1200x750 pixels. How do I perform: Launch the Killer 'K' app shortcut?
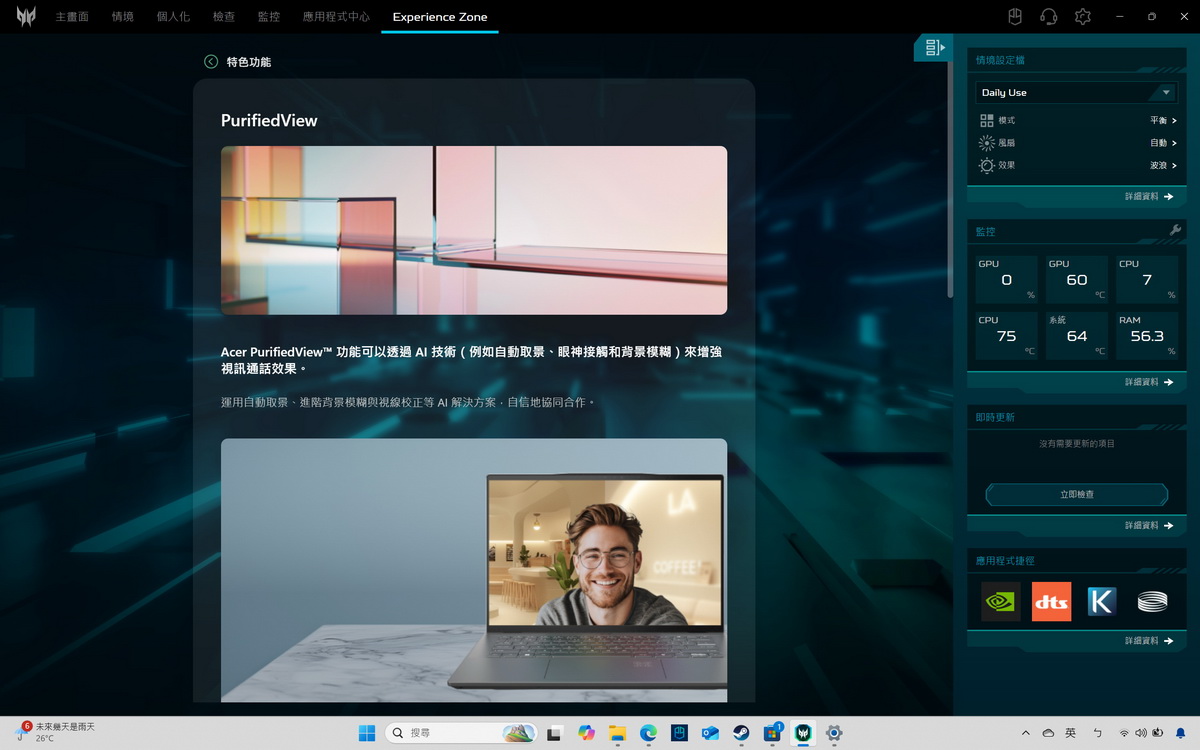click(1101, 601)
